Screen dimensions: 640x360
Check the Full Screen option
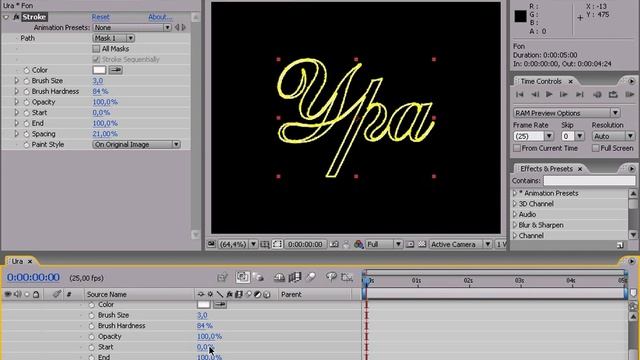tap(596, 148)
